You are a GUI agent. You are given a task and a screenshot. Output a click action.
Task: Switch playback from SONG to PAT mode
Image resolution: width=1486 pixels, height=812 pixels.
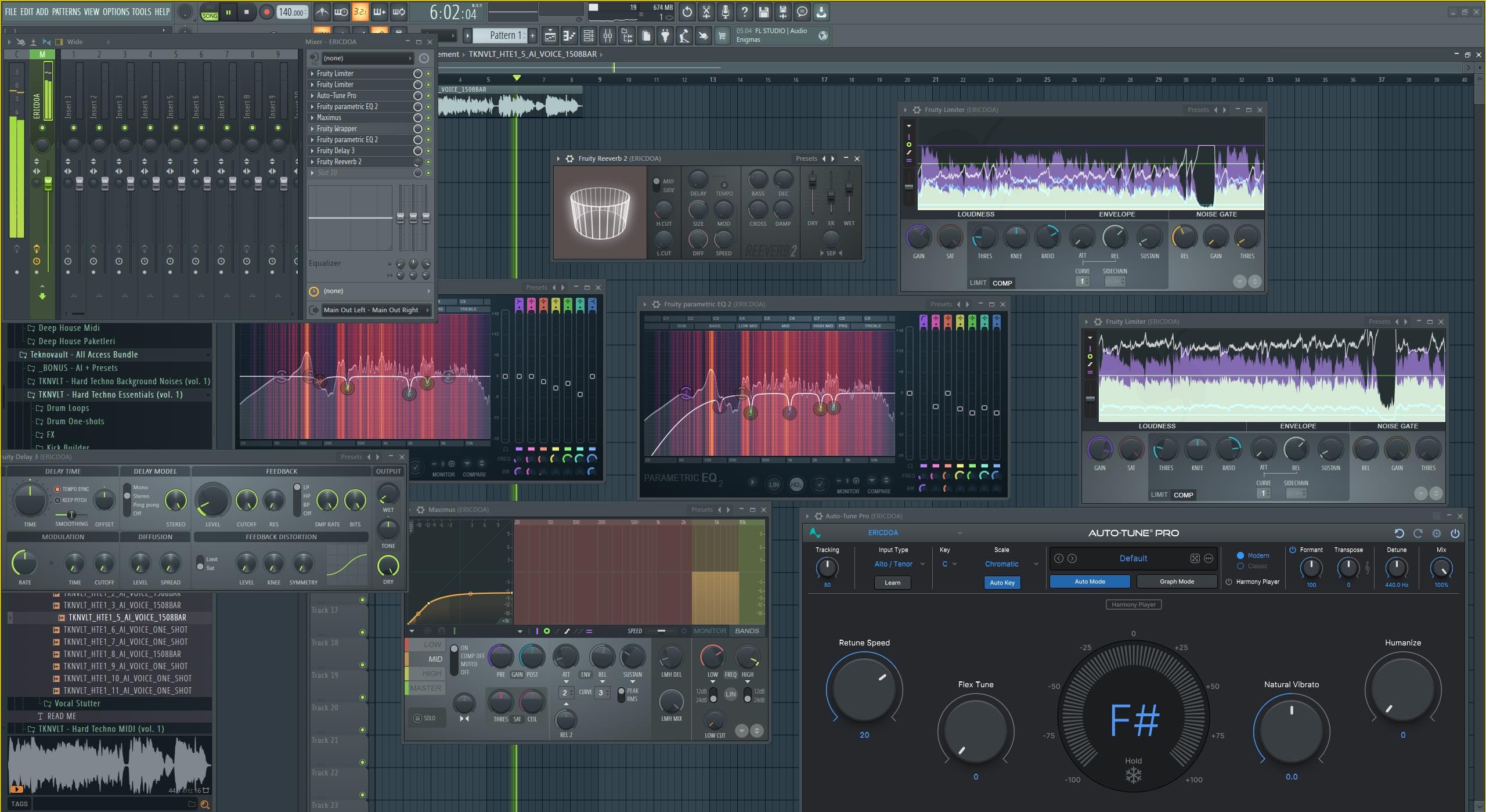[x=210, y=7]
